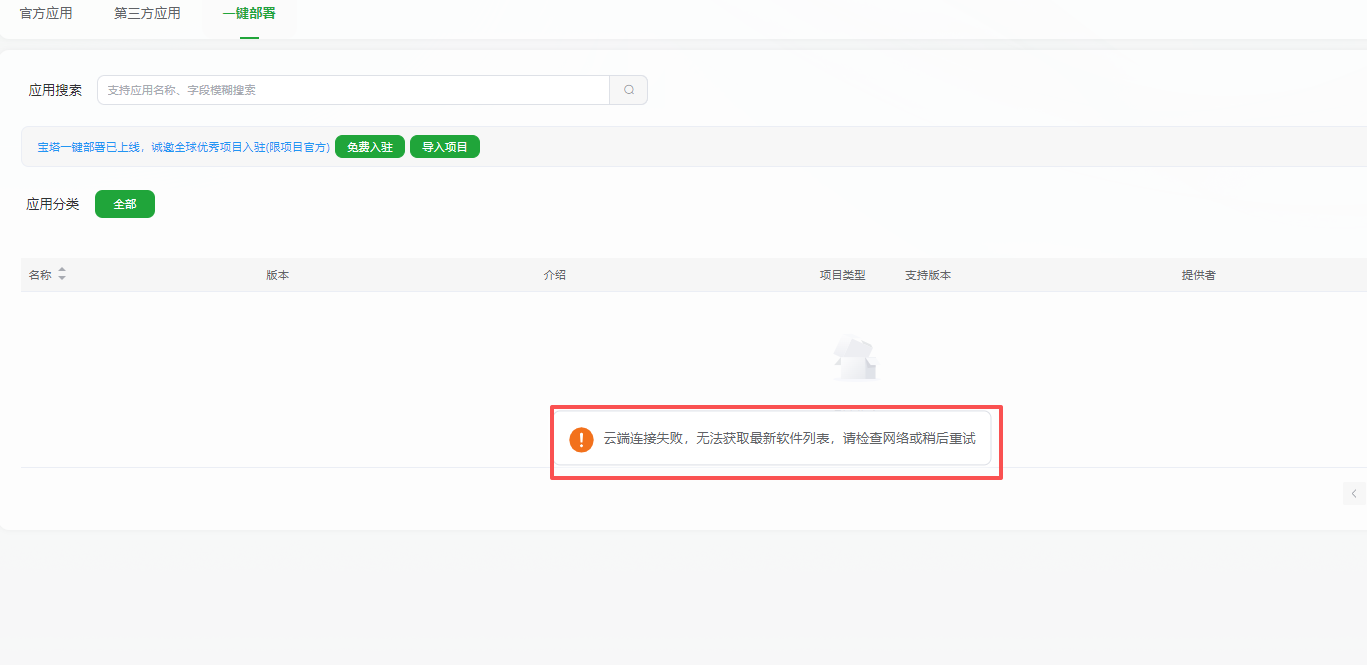Click the 免费入驻 button

(369, 145)
